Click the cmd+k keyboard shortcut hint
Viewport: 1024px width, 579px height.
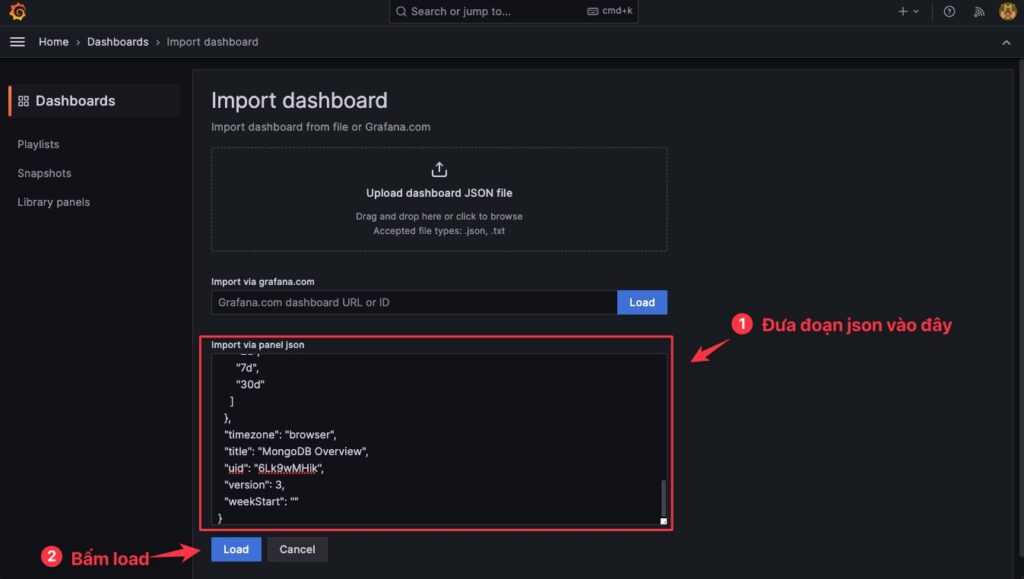pyautogui.click(x=609, y=11)
